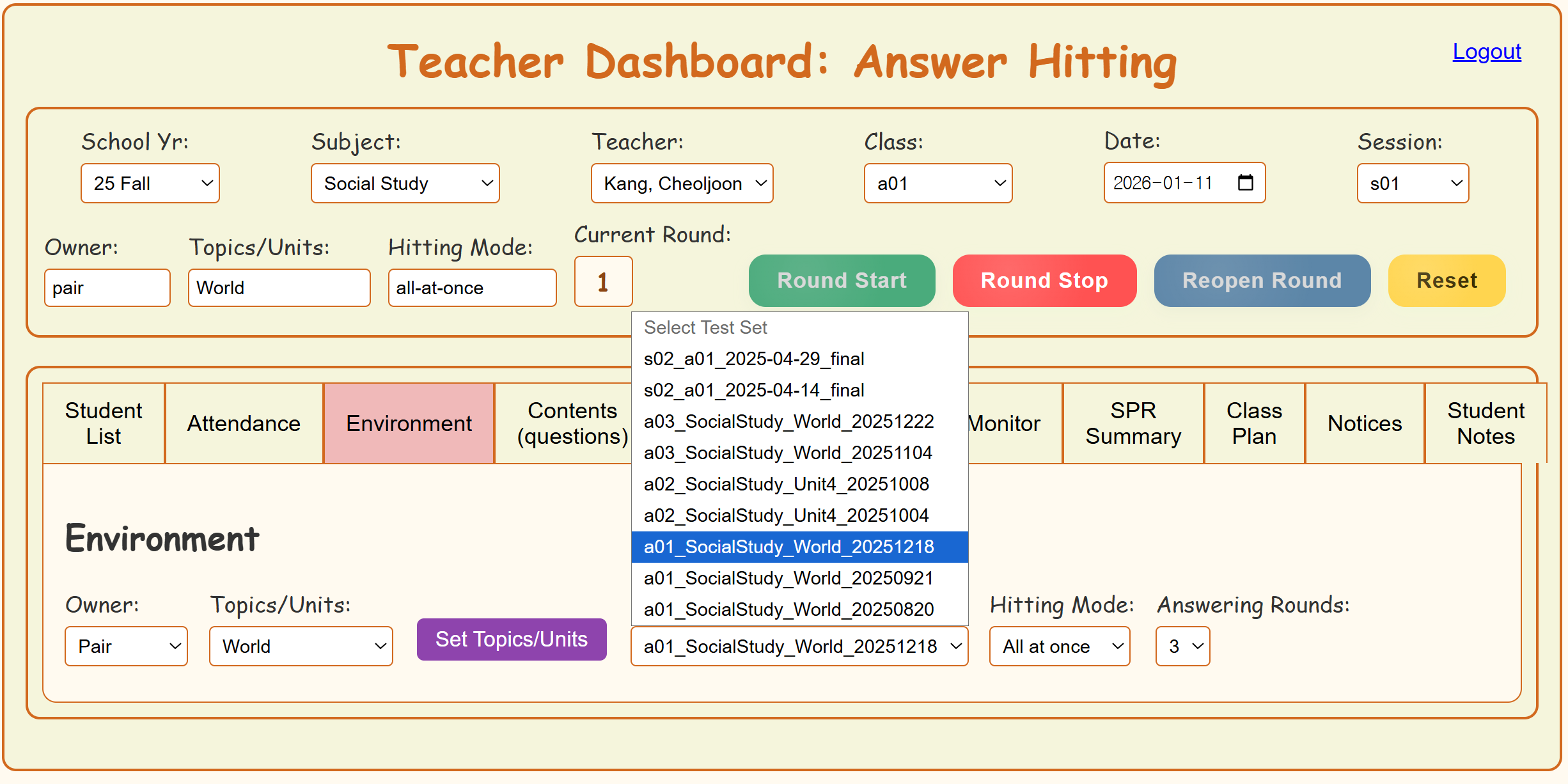
Task: Open the Student List tab
Action: [x=104, y=423]
